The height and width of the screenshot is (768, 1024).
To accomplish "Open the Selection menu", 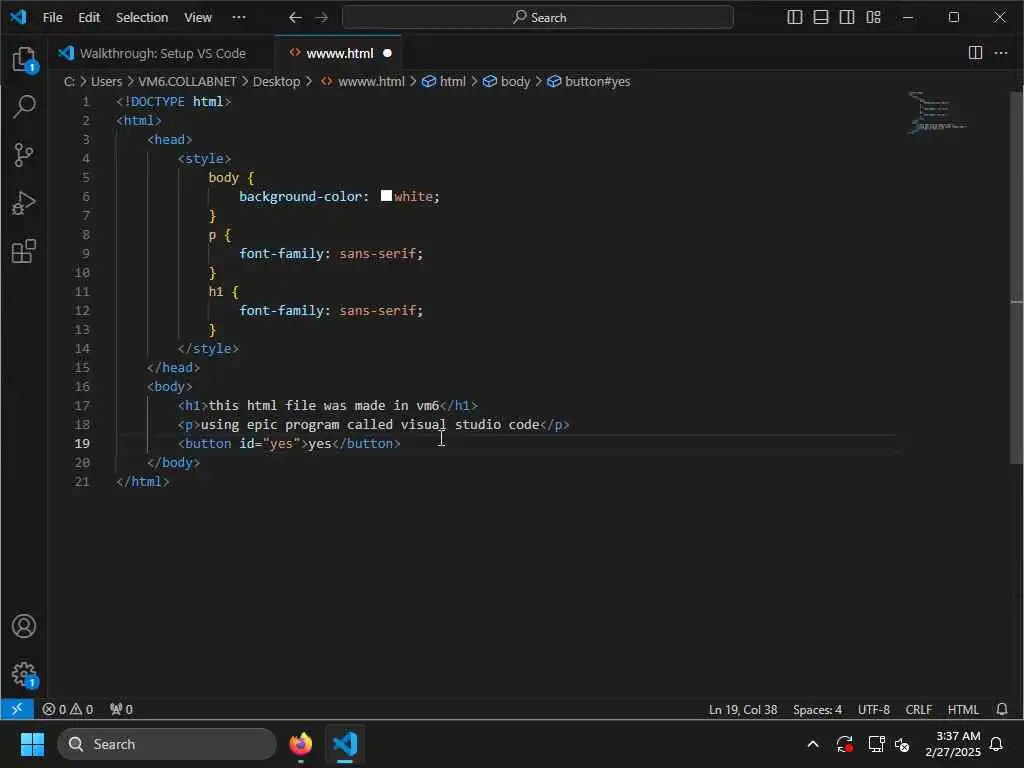I will (142, 18).
